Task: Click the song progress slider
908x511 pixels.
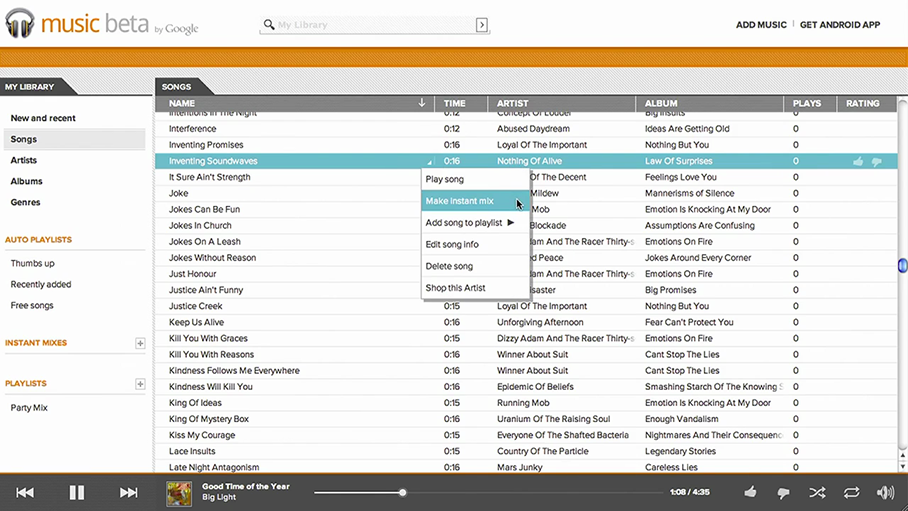Action: pos(488,492)
